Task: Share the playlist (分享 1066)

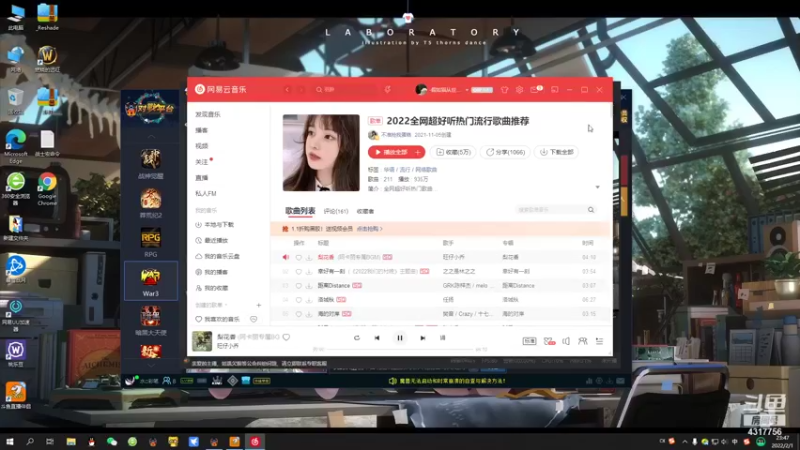Action: click(x=505, y=152)
